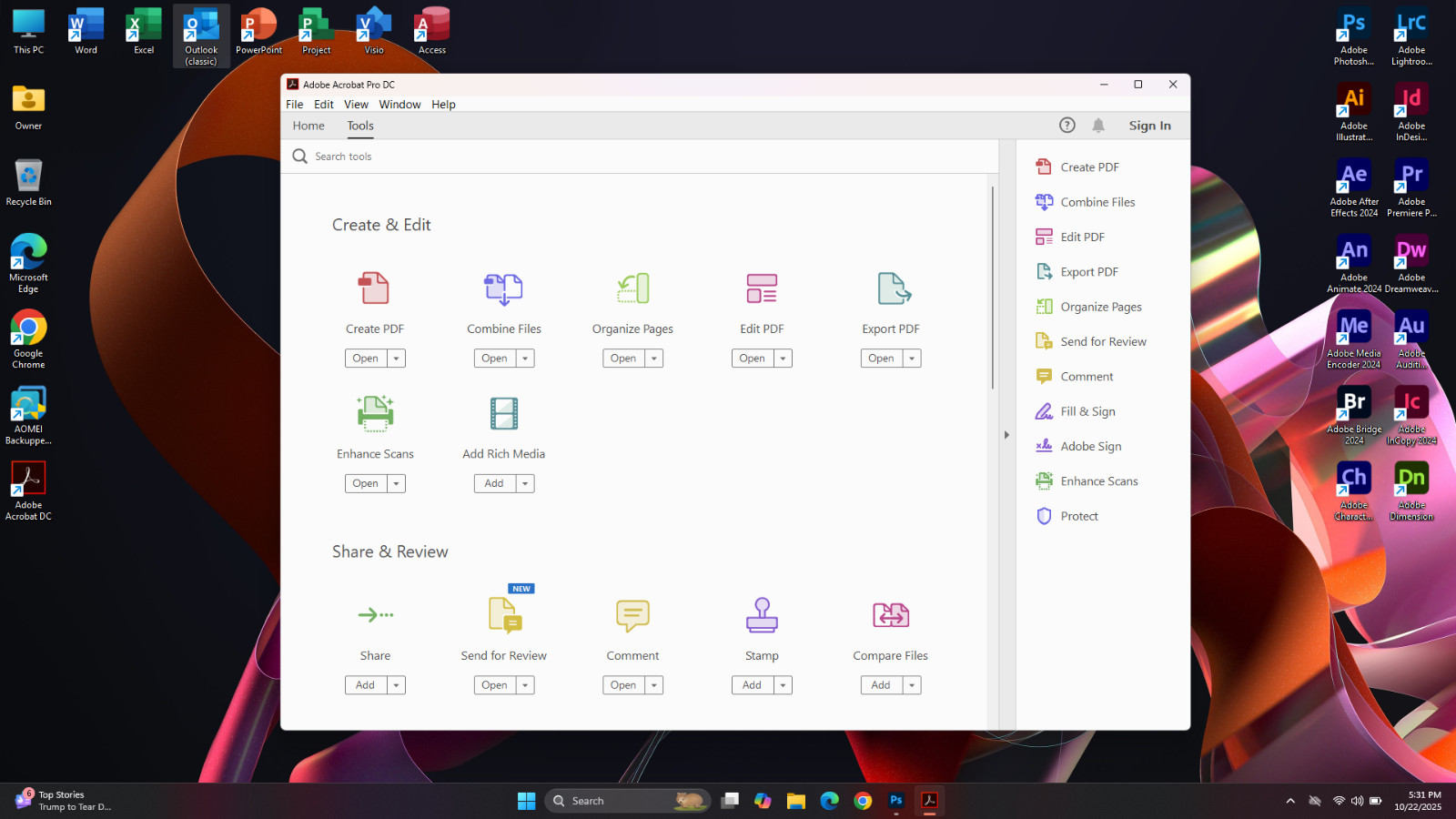Select Create PDF in the right sidebar

1077,167
